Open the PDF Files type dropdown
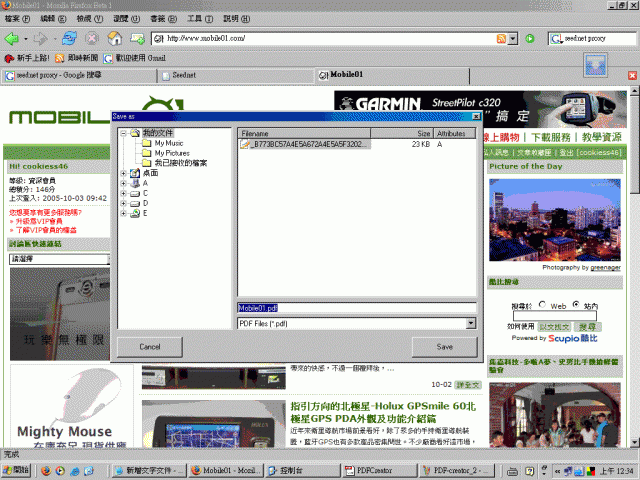This screenshot has width=640, height=480. [471, 323]
